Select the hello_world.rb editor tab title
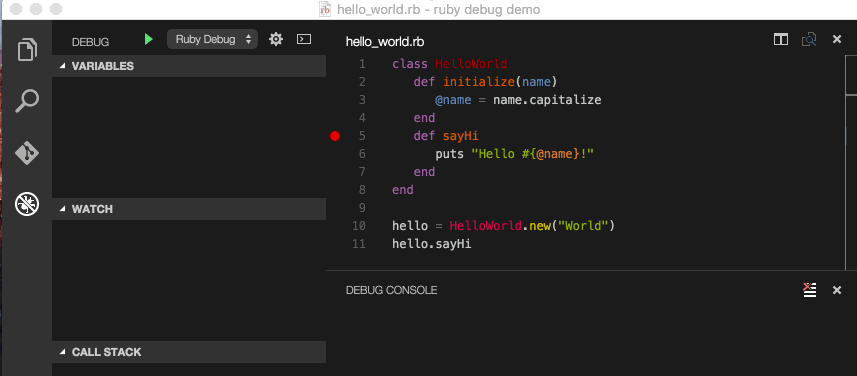 point(385,42)
